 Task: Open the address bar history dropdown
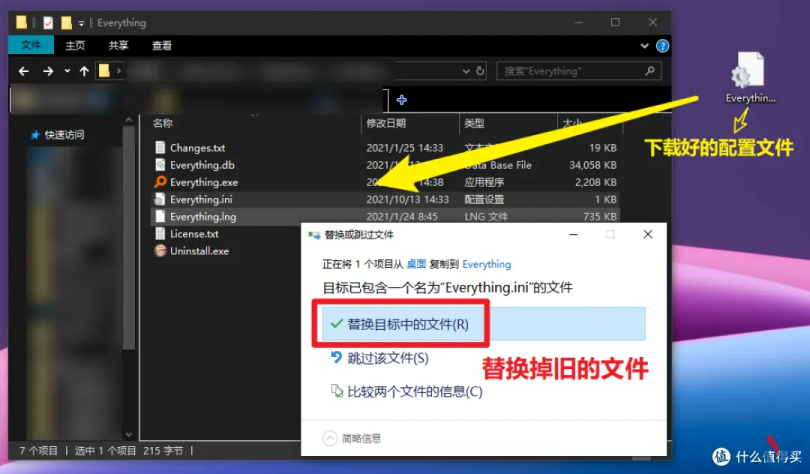click(x=464, y=71)
